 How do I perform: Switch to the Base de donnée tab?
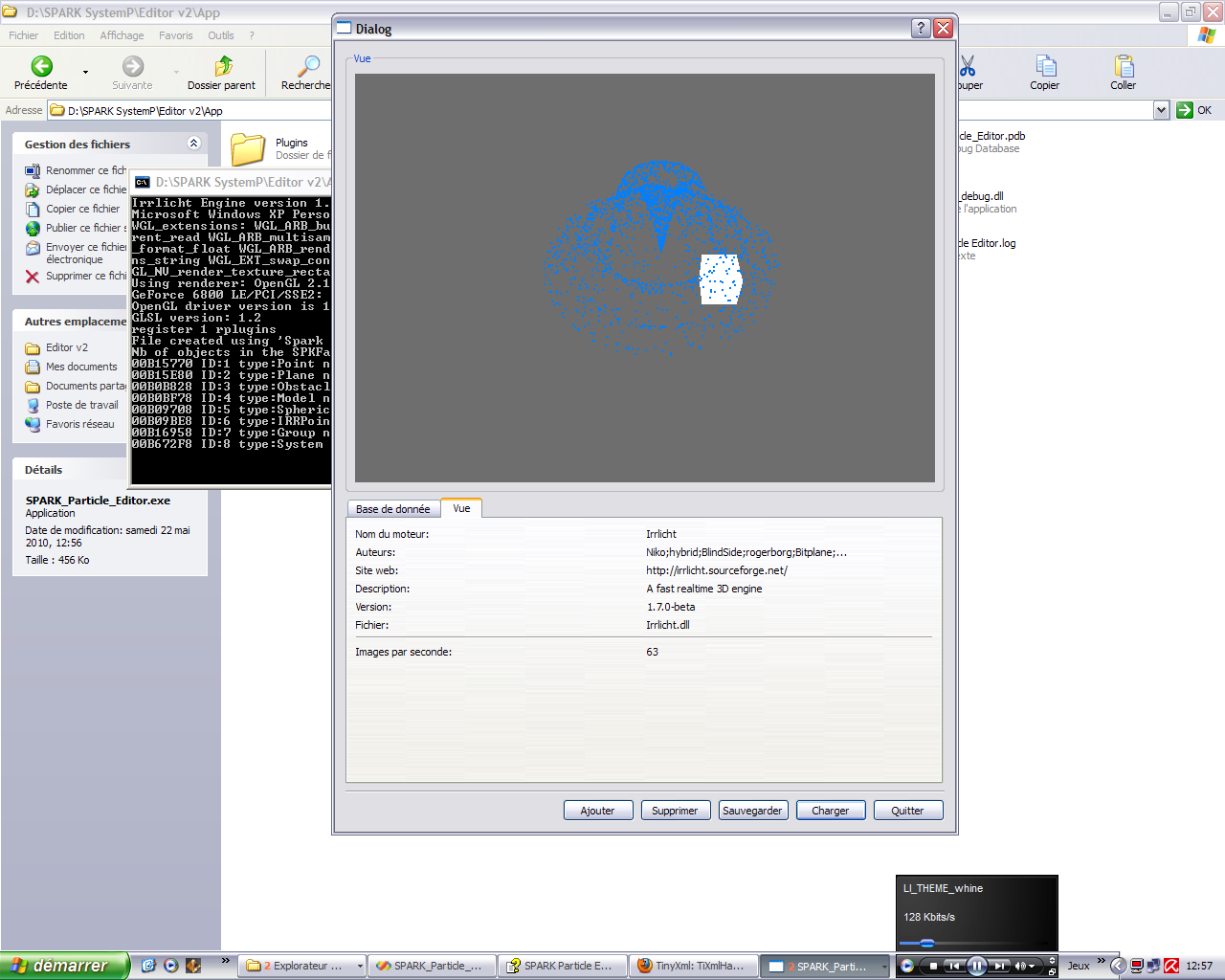click(392, 509)
